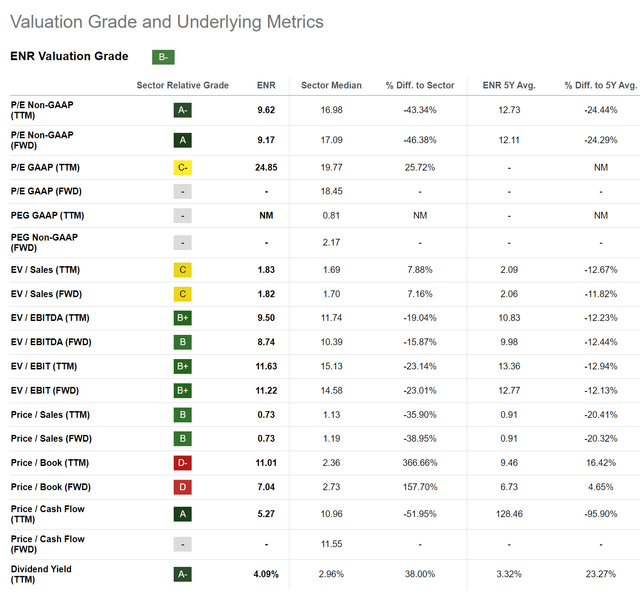Select the EV / Sales (TTM) row label
The image size is (640, 601).
coord(45,270)
